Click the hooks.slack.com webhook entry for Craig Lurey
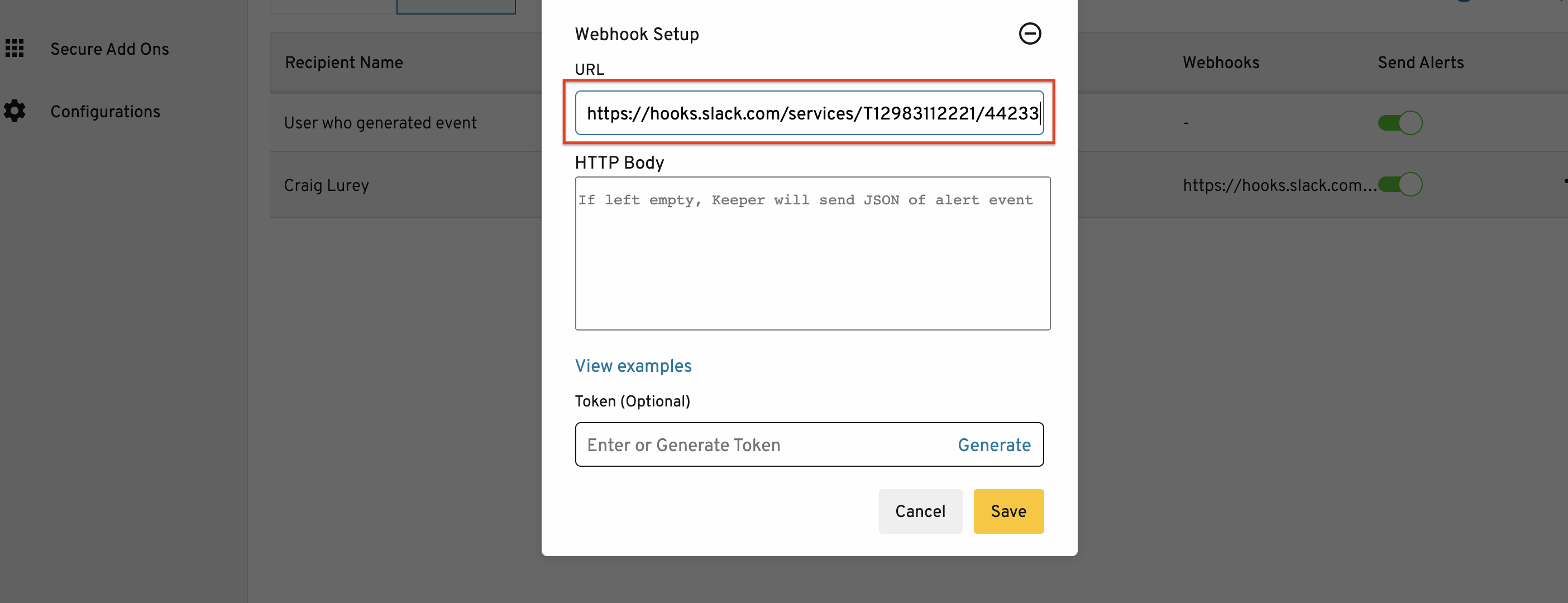Screen dimensions: 1568x603 click(x=1279, y=185)
